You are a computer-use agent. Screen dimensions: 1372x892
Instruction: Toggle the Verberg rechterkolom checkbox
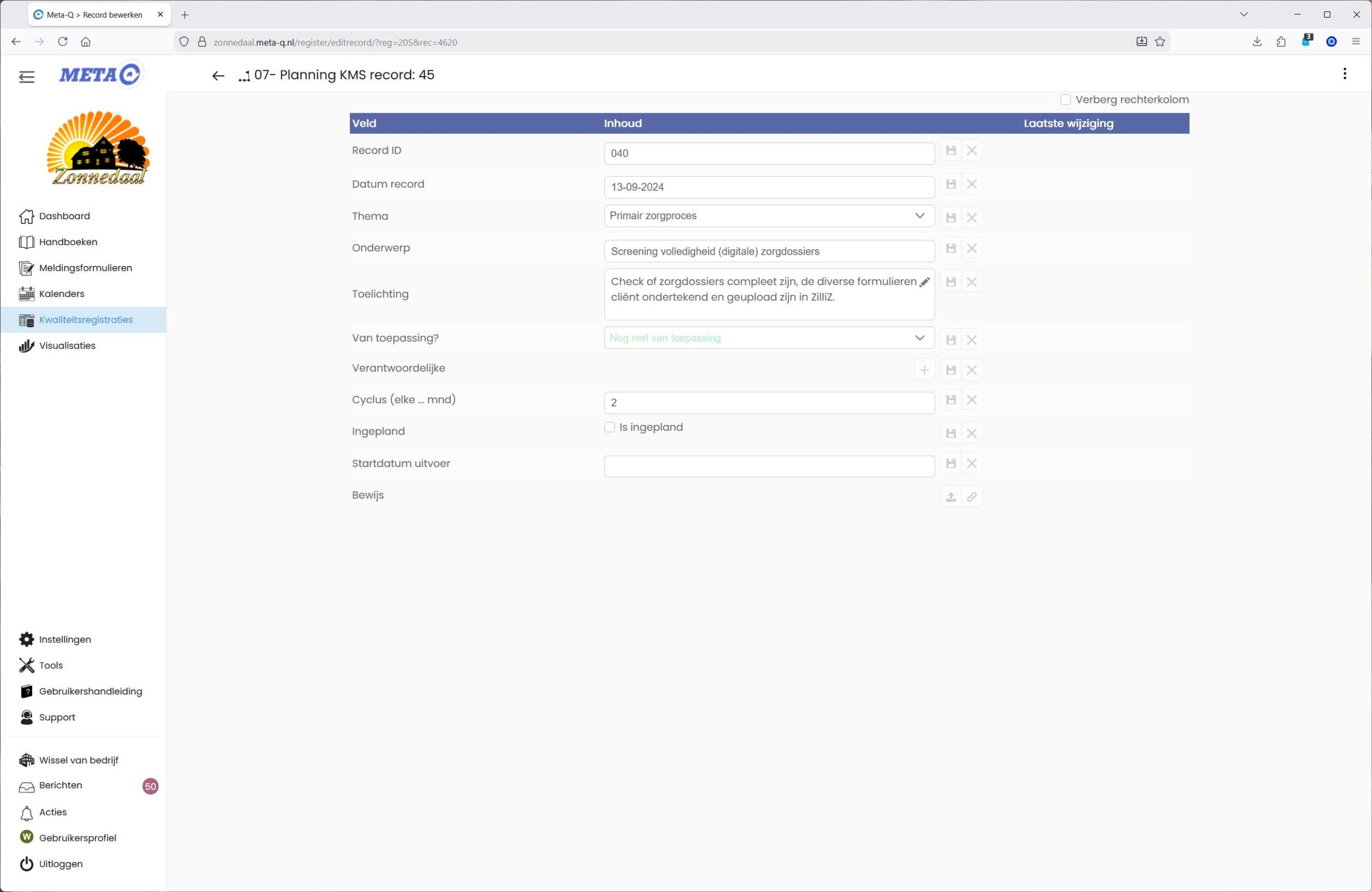point(1065,100)
